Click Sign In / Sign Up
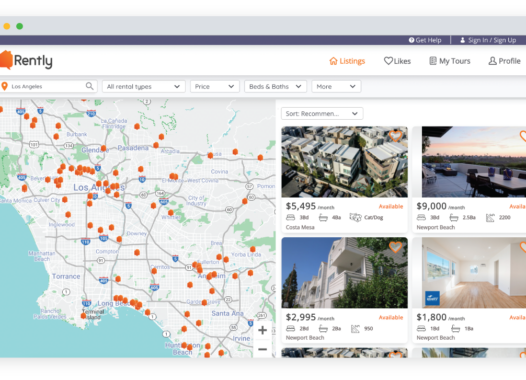 point(488,40)
